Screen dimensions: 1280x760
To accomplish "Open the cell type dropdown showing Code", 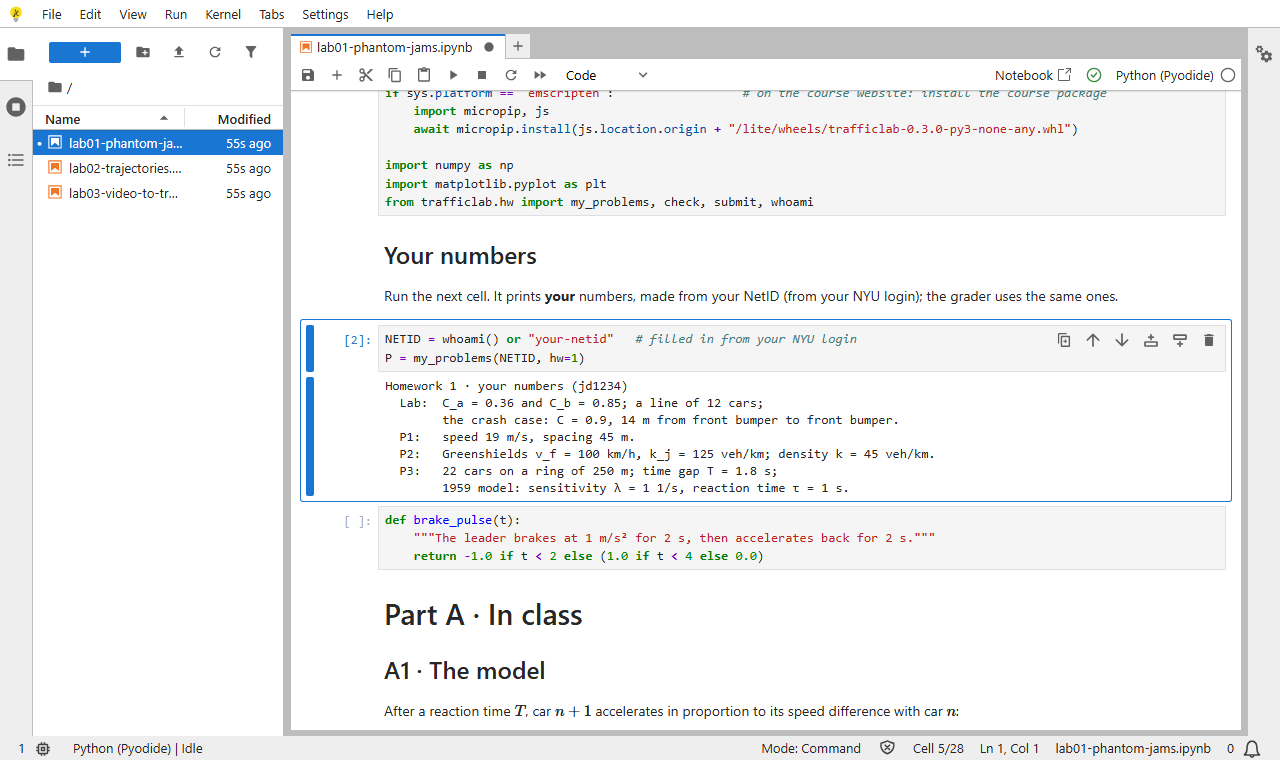I will 606,75.
